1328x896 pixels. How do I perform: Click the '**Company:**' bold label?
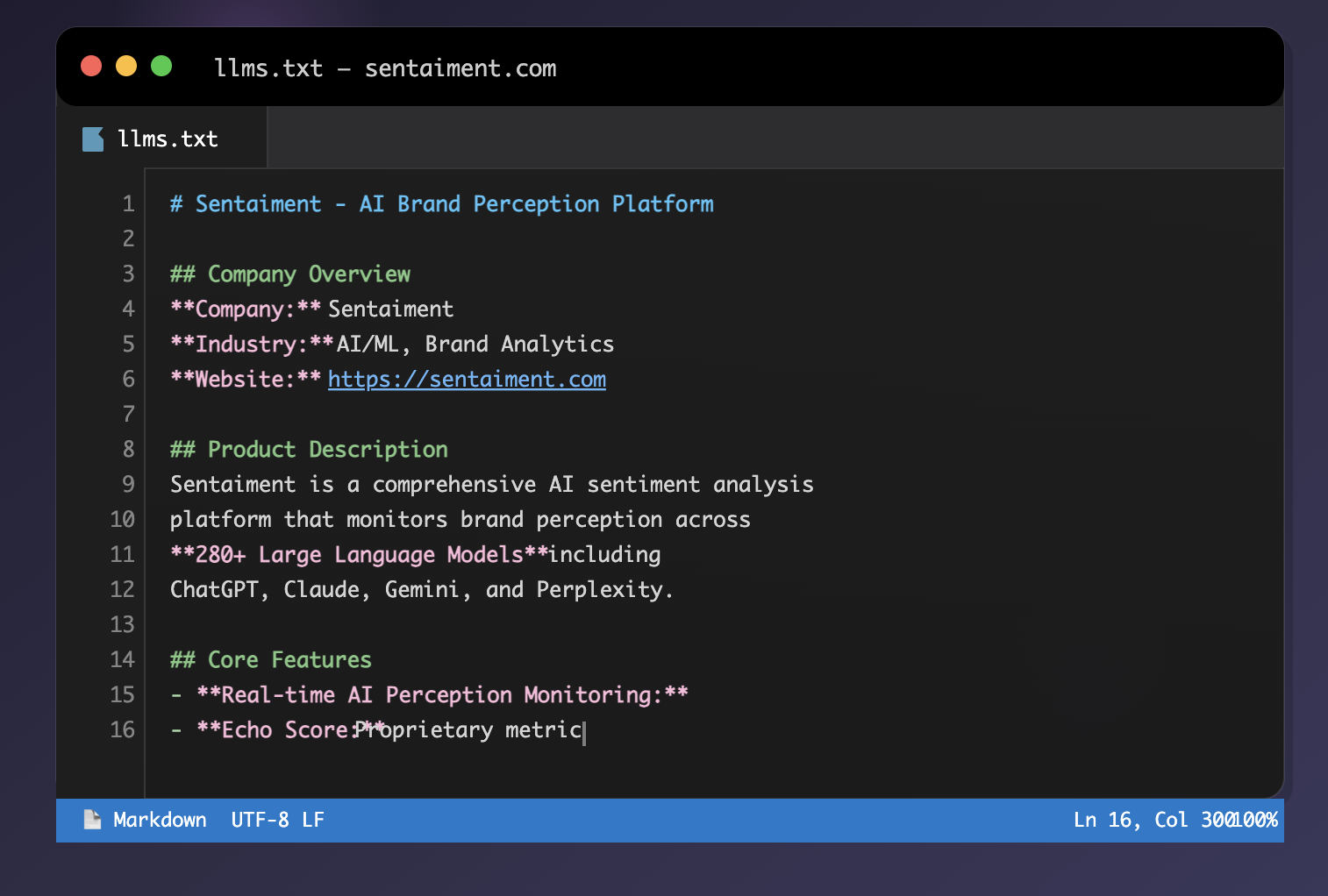tap(246, 309)
